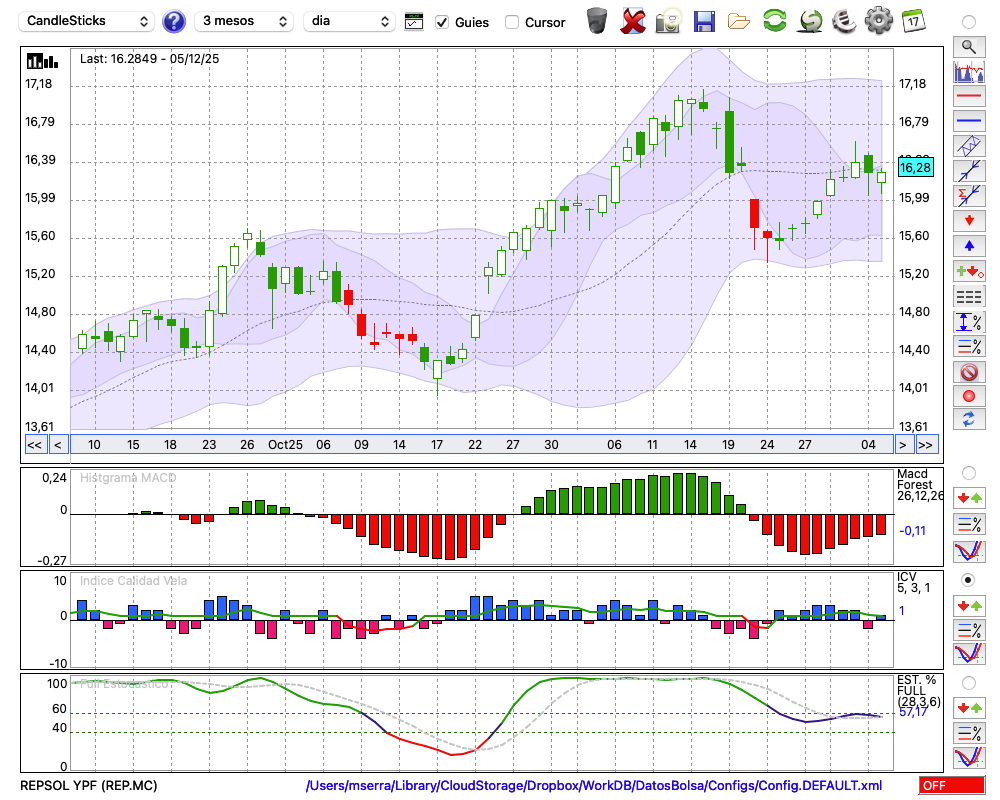1000x800 pixels.
Task: Click the euro currency icon
Action: (844, 20)
